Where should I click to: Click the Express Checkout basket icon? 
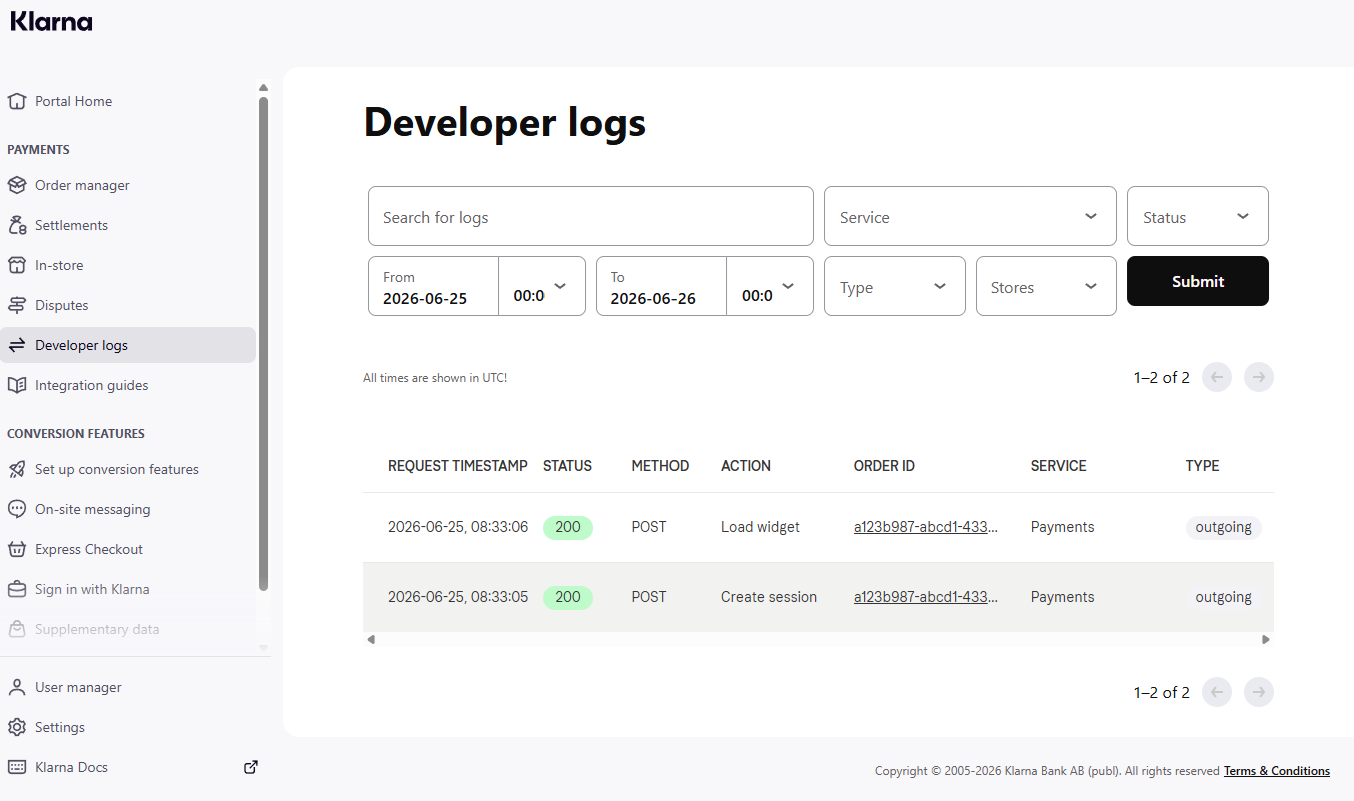pos(16,549)
